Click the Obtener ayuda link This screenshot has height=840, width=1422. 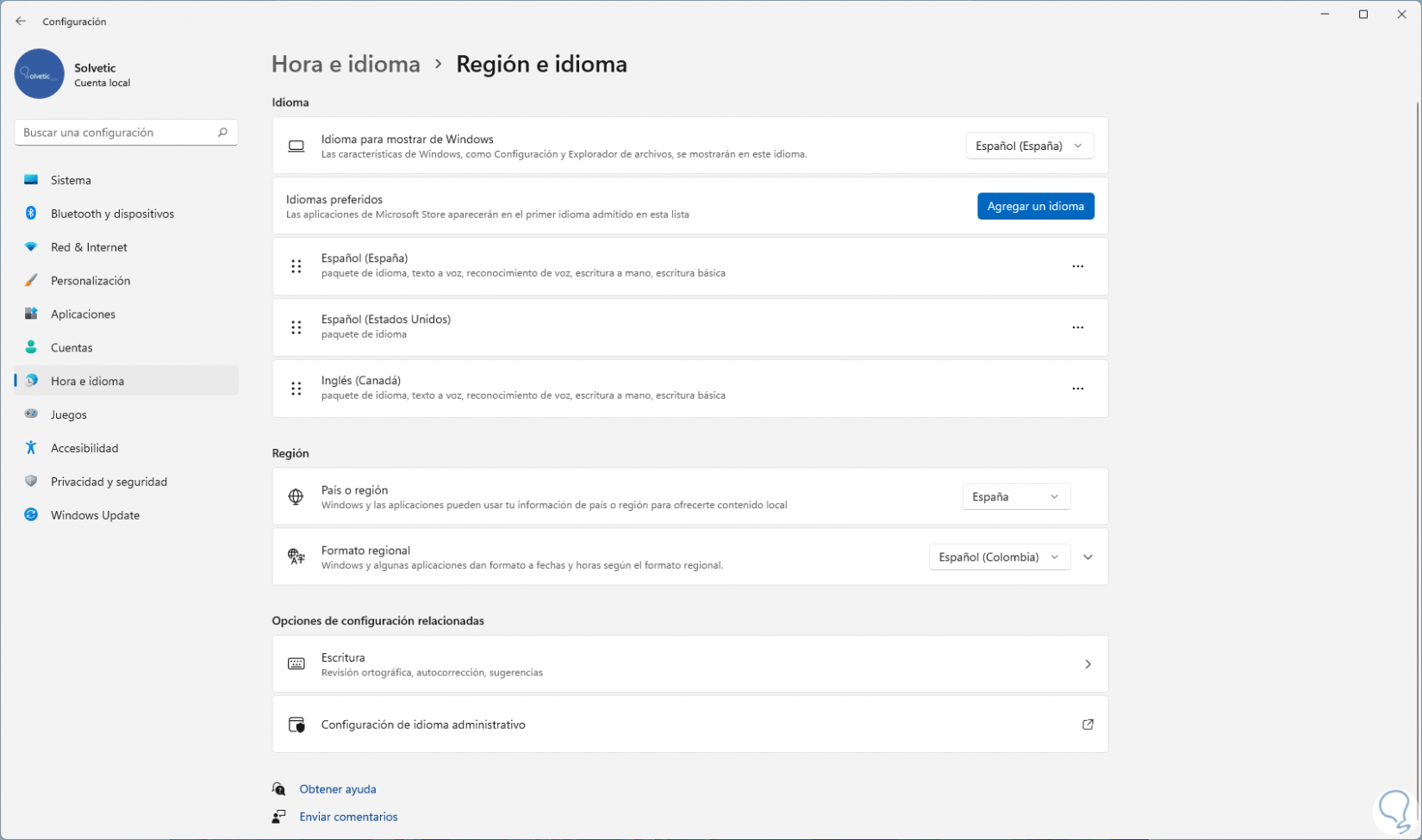tap(338, 789)
